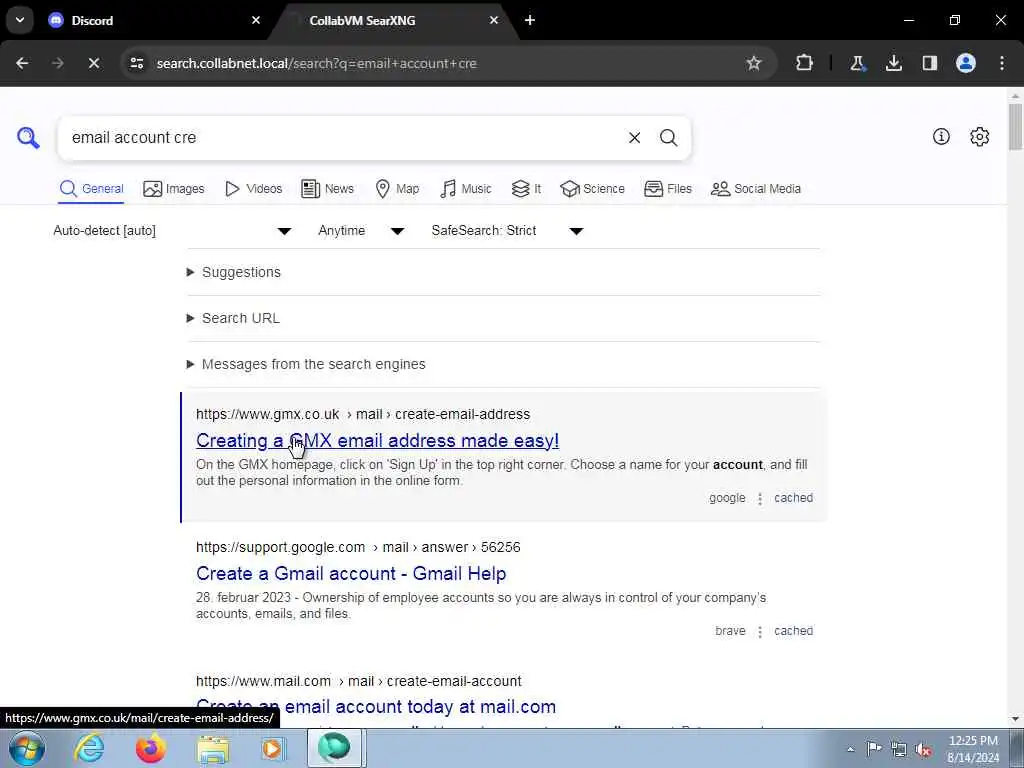Stop page loading with the X button
1024x768 pixels.
[x=94, y=63]
